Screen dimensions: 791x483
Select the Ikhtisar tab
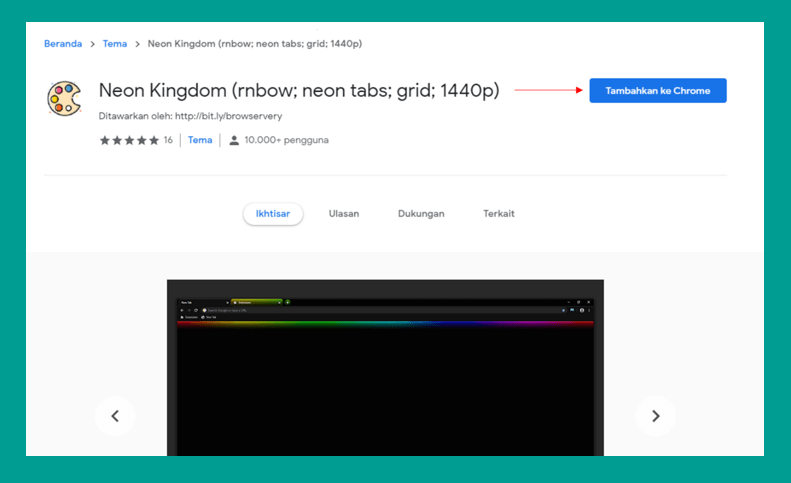(273, 213)
